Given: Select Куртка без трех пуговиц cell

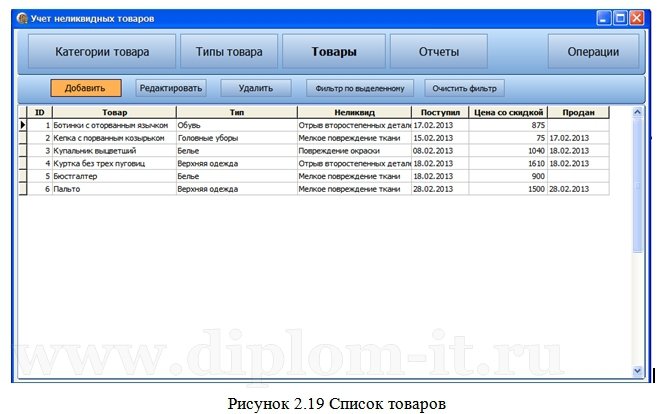Looking at the screenshot, I should pyautogui.click(x=114, y=163).
